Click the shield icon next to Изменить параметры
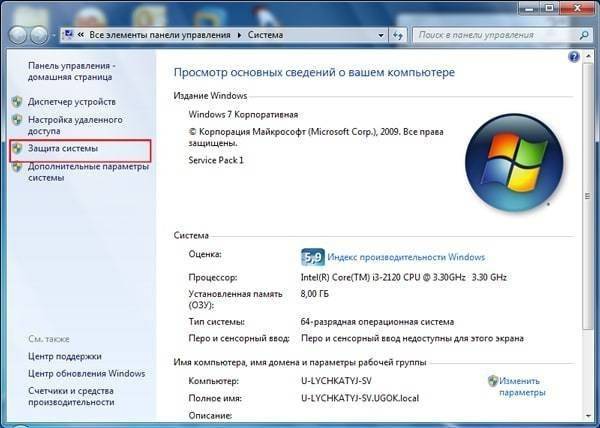Viewport: 600px width, 428px height. tap(492, 381)
